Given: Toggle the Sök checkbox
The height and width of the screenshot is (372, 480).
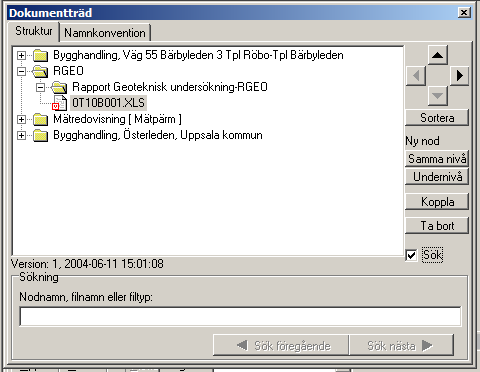Looking at the screenshot, I should [x=412, y=255].
